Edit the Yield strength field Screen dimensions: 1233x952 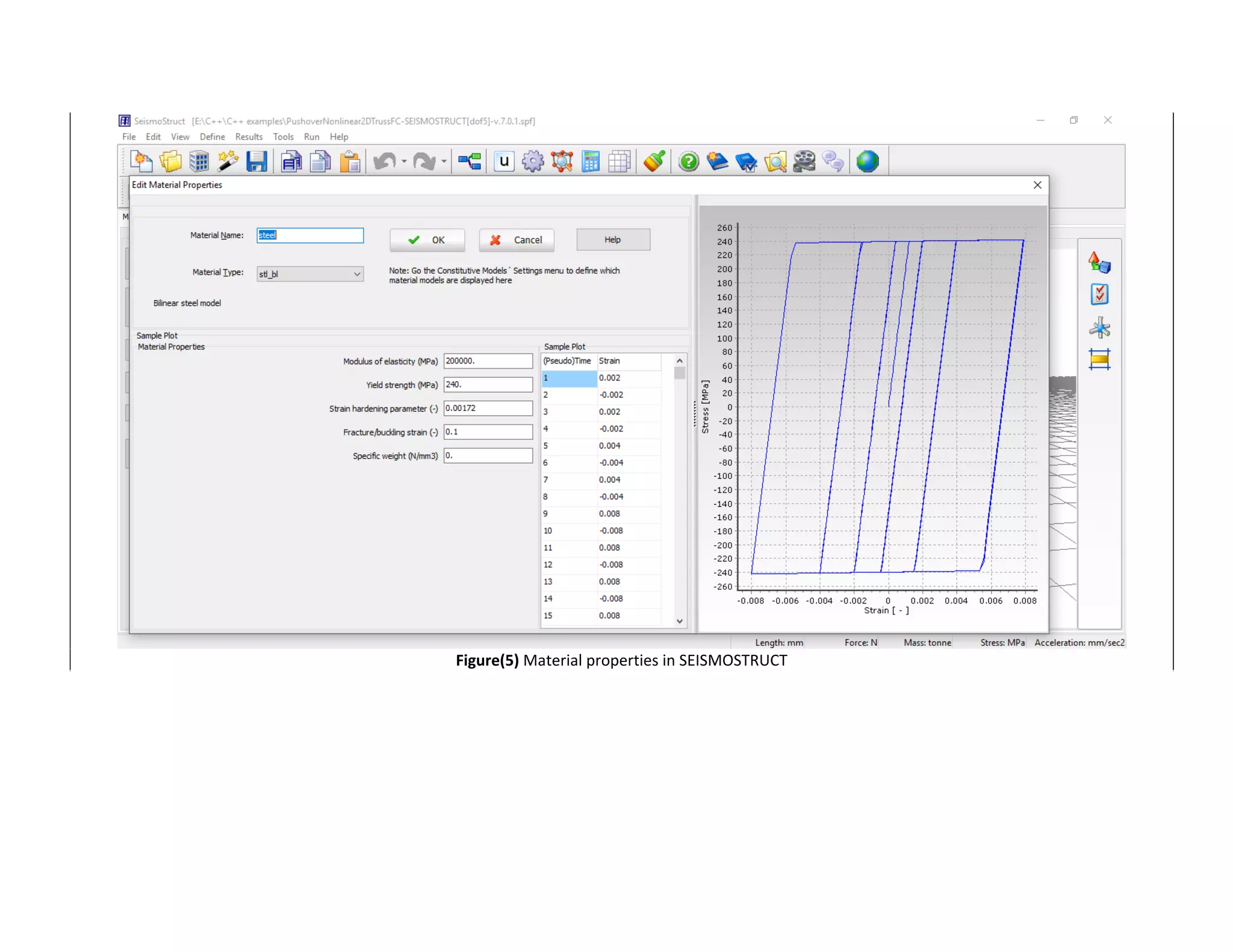coord(488,385)
